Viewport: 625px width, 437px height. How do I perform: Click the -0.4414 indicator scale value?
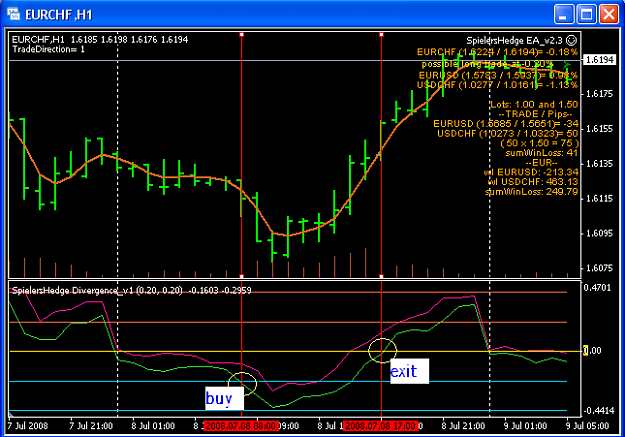tap(597, 411)
